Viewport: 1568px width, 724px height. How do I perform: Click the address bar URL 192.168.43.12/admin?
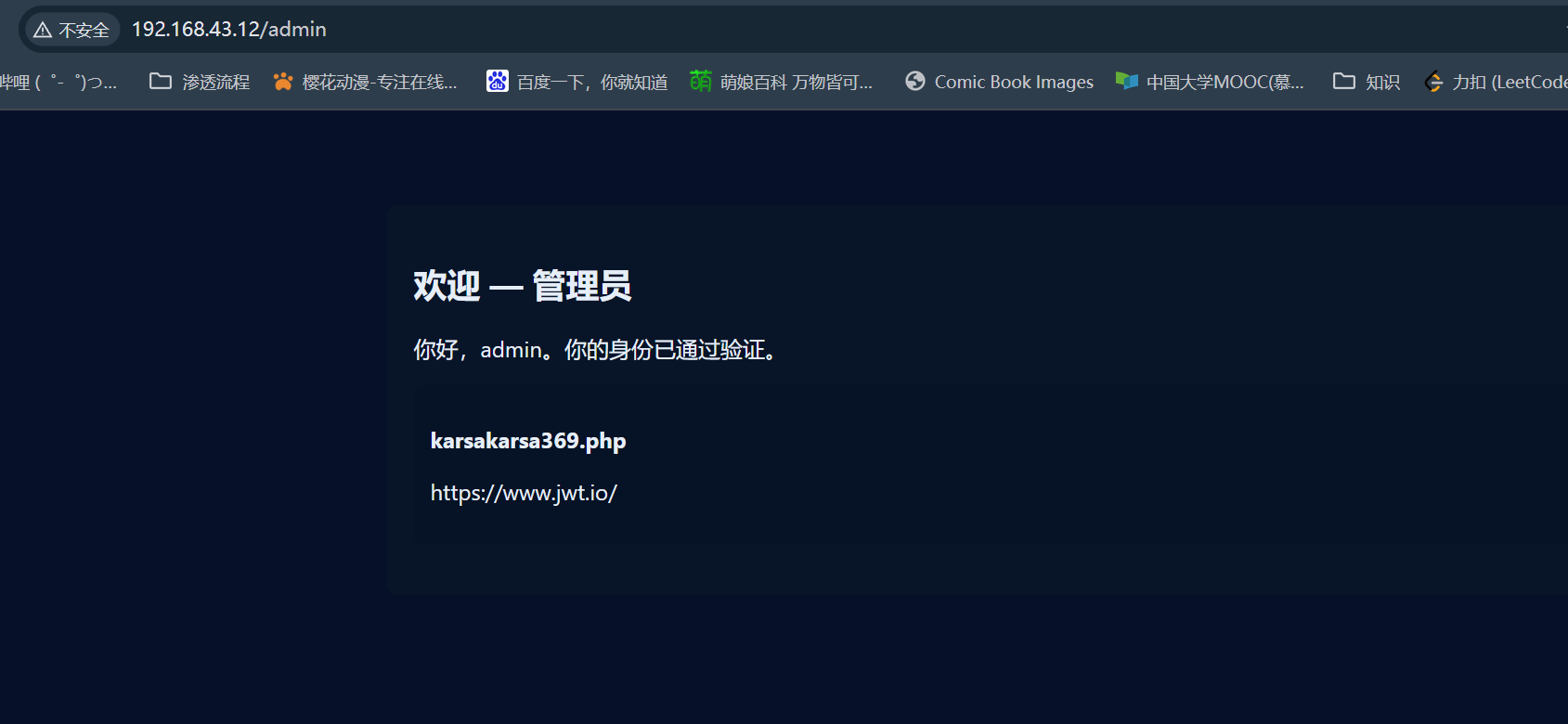(229, 30)
